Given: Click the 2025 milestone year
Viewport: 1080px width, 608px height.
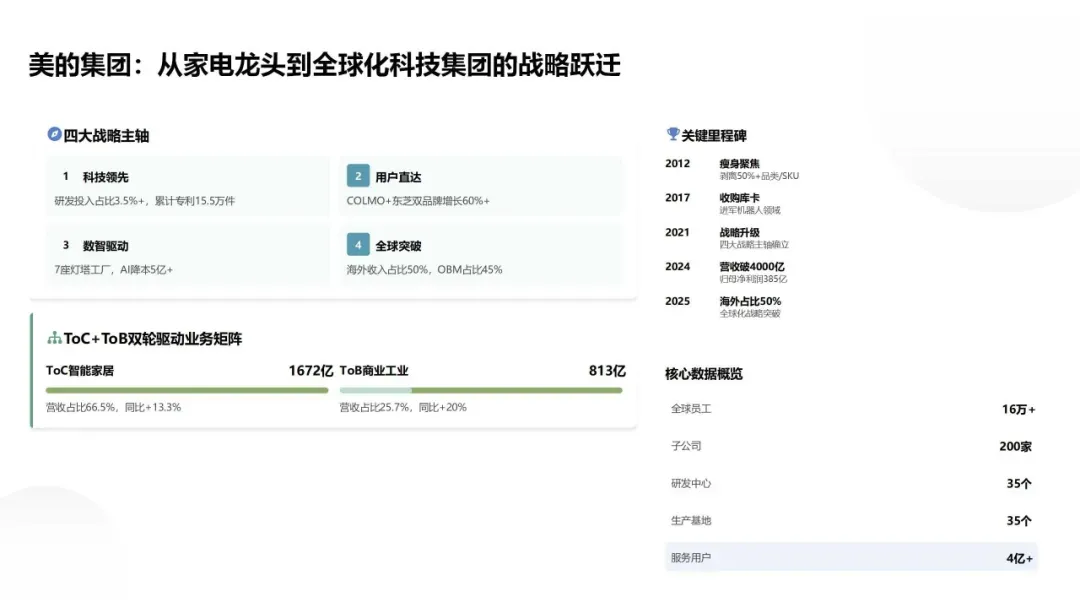Looking at the screenshot, I should tap(678, 301).
